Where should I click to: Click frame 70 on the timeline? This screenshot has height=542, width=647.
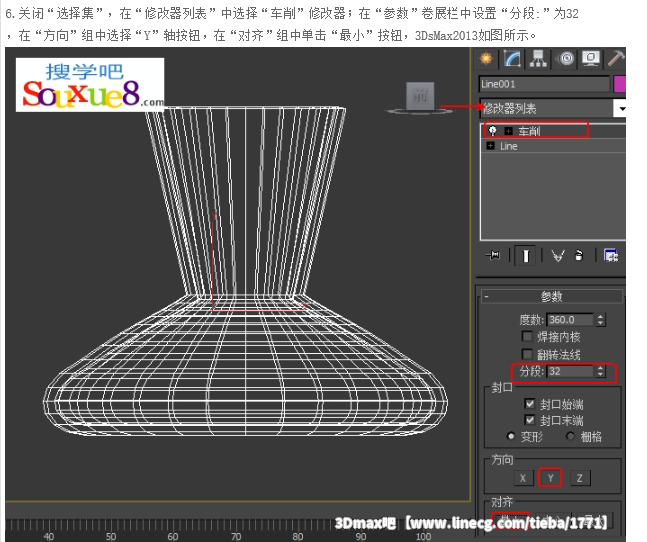click(236, 536)
